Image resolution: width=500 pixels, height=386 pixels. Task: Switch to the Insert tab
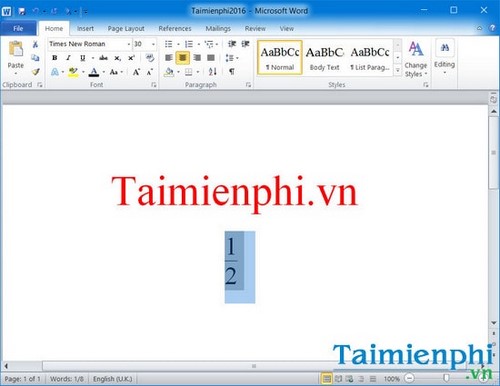pyautogui.click(x=85, y=29)
